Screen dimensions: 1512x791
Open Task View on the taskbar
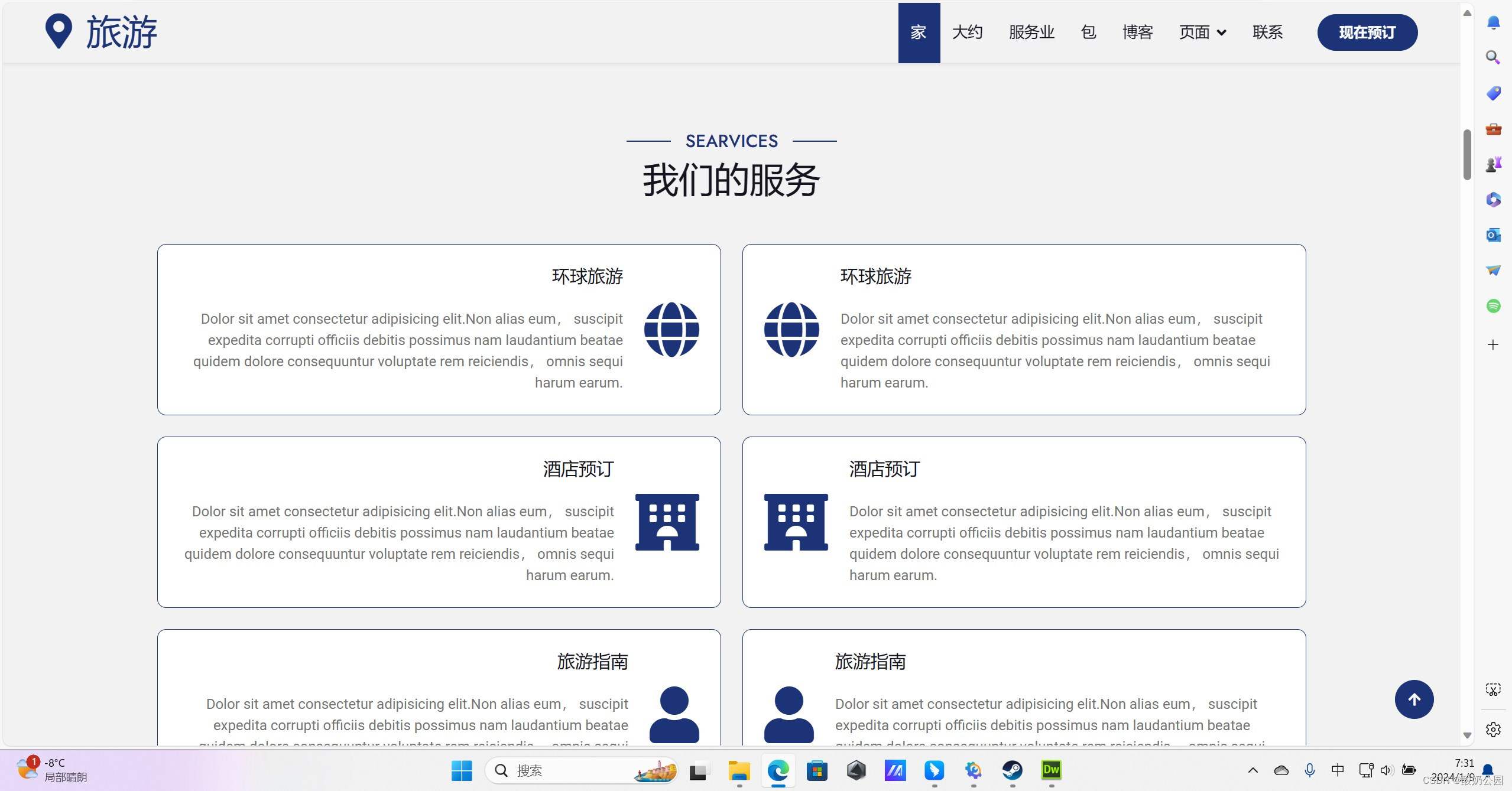698,771
